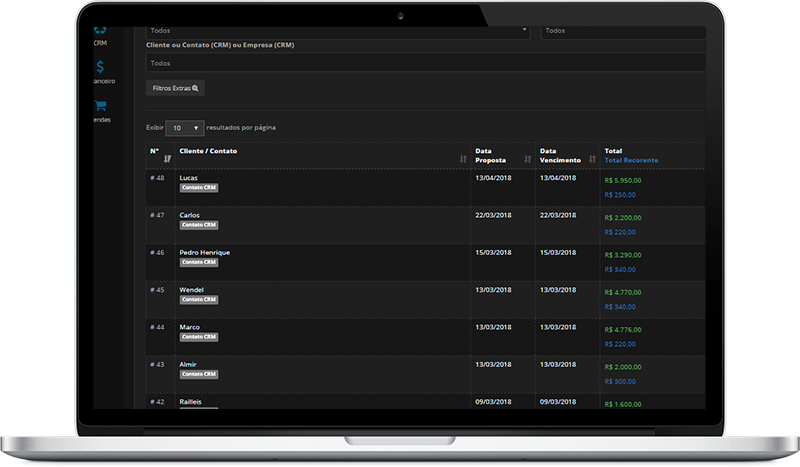Image resolution: width=800 pixels, height=467 pixels.
Task: Click the Cliente ou Contato Todos field
Action: tap(425, 63)
